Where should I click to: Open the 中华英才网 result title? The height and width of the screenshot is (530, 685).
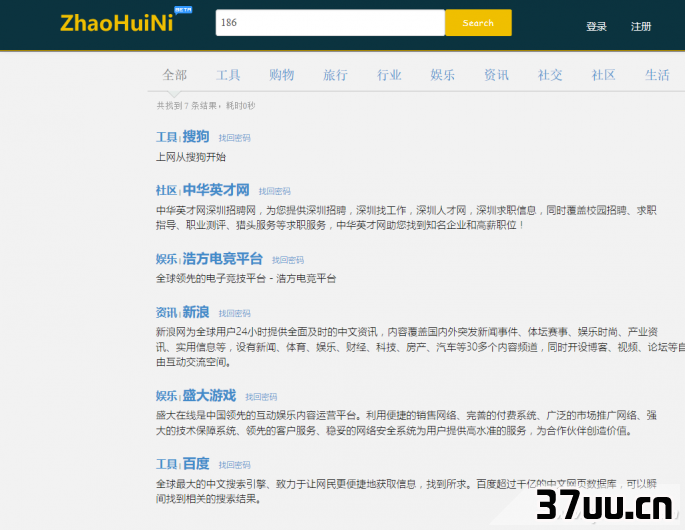216,190
